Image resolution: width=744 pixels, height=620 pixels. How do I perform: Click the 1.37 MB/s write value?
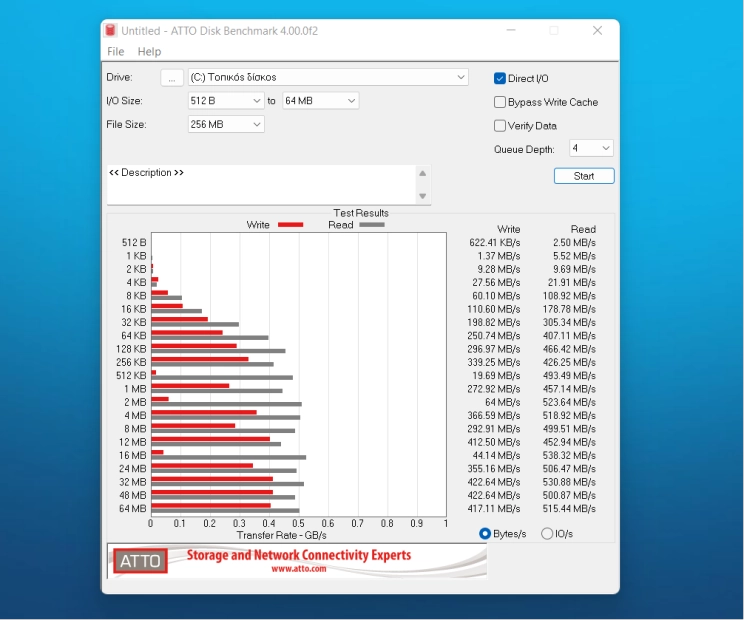click(x=499, y=256)
